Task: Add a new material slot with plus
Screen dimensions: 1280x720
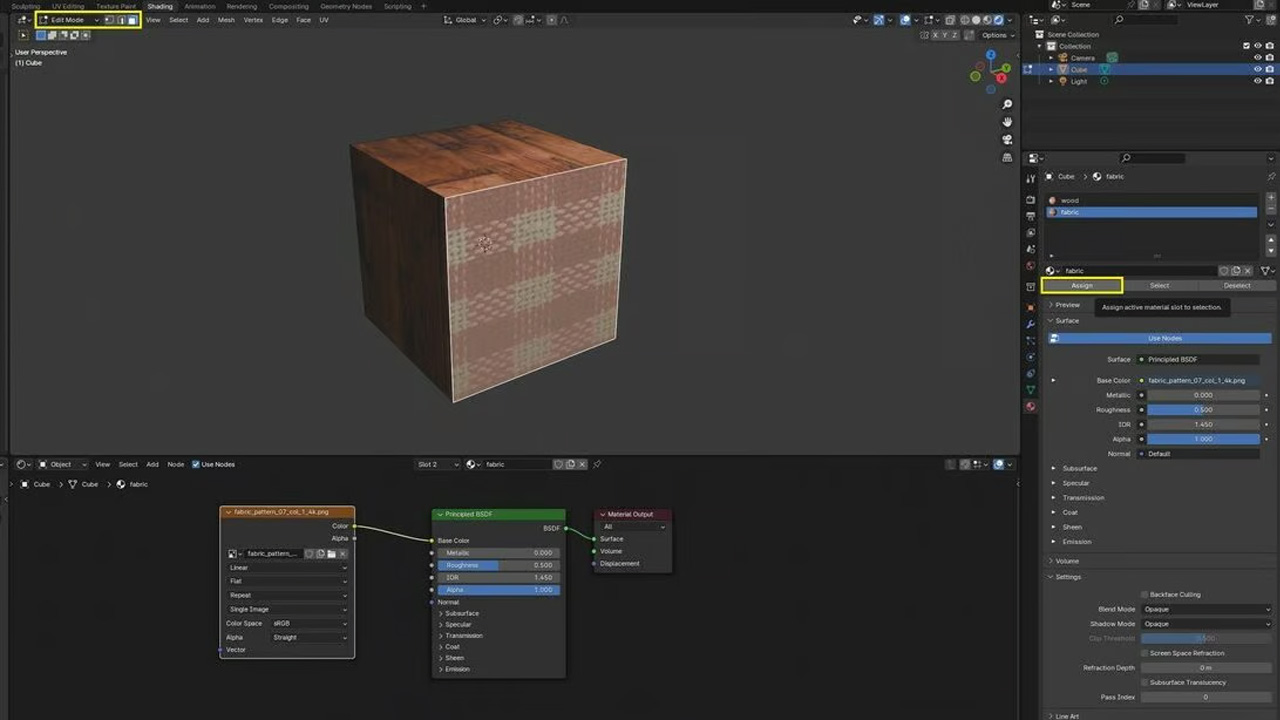Action: pyautogui.click(x=1271, y=198)
